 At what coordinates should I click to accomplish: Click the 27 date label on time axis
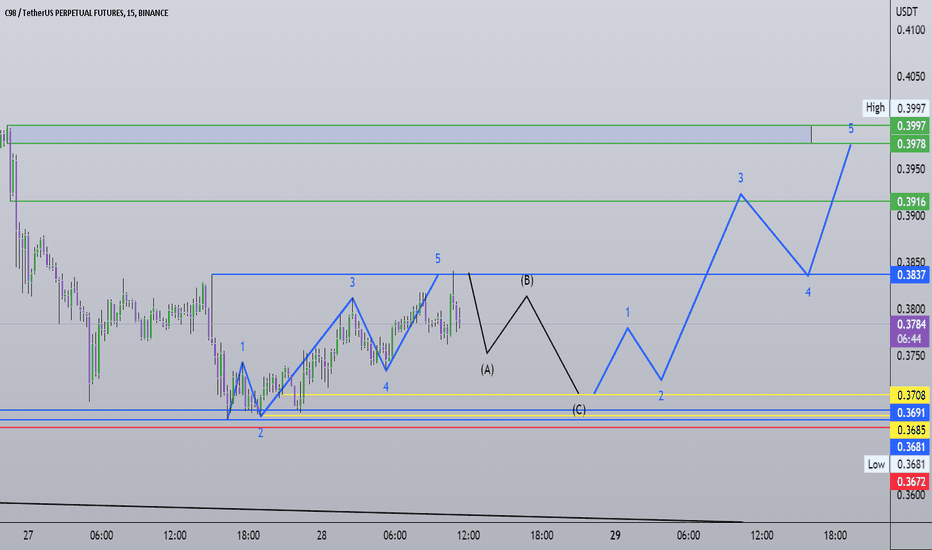click(x=28, y=536)
